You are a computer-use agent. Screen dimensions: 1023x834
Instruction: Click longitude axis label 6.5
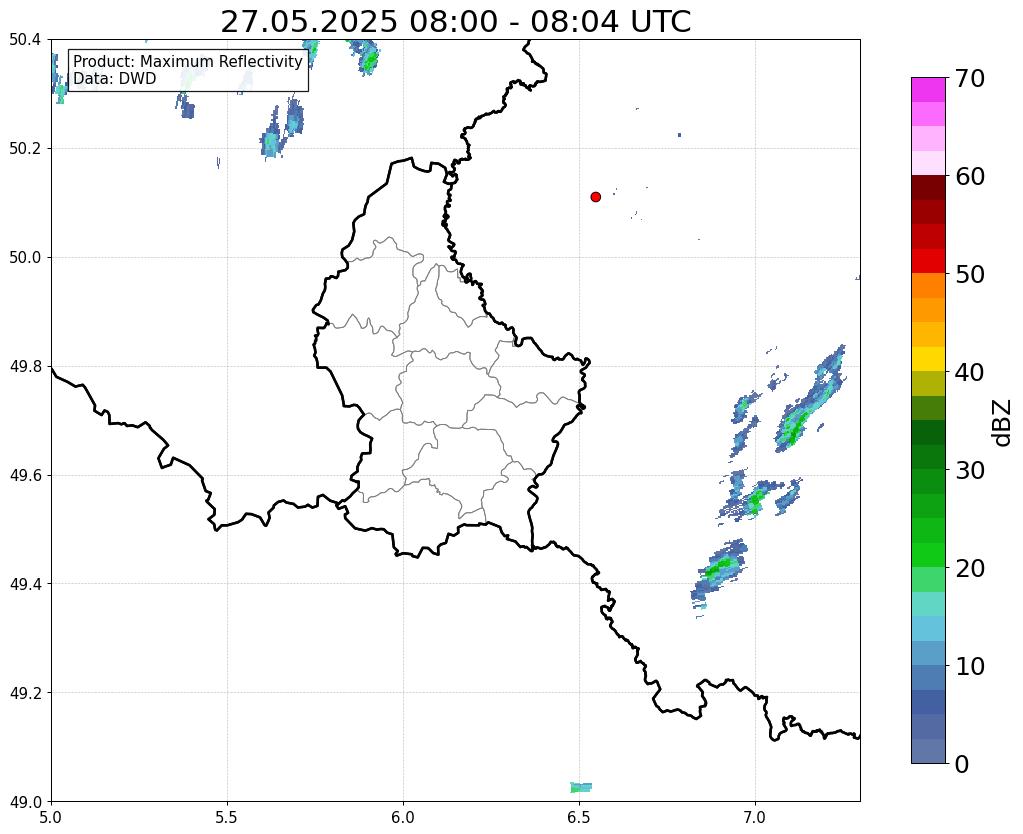(579, 818)
